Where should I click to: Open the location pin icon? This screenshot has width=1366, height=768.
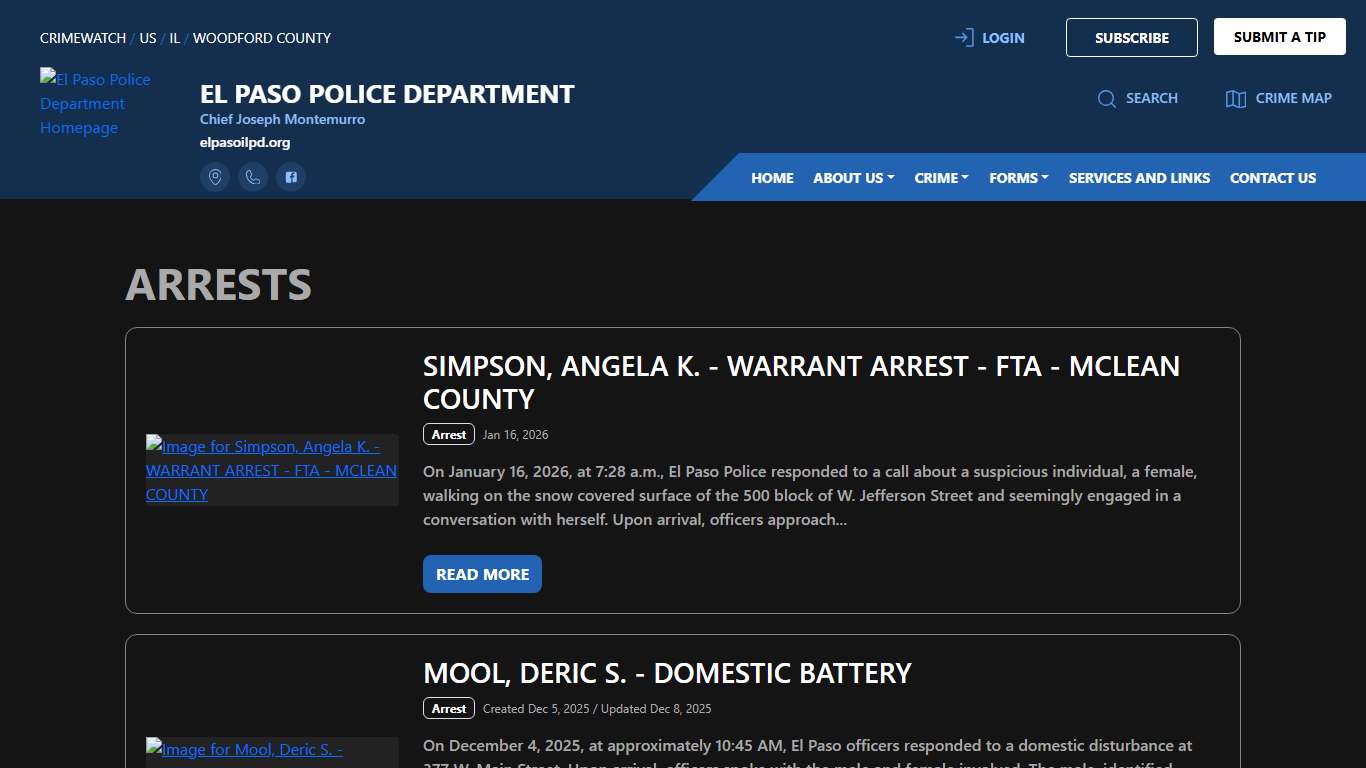[215, 176]
